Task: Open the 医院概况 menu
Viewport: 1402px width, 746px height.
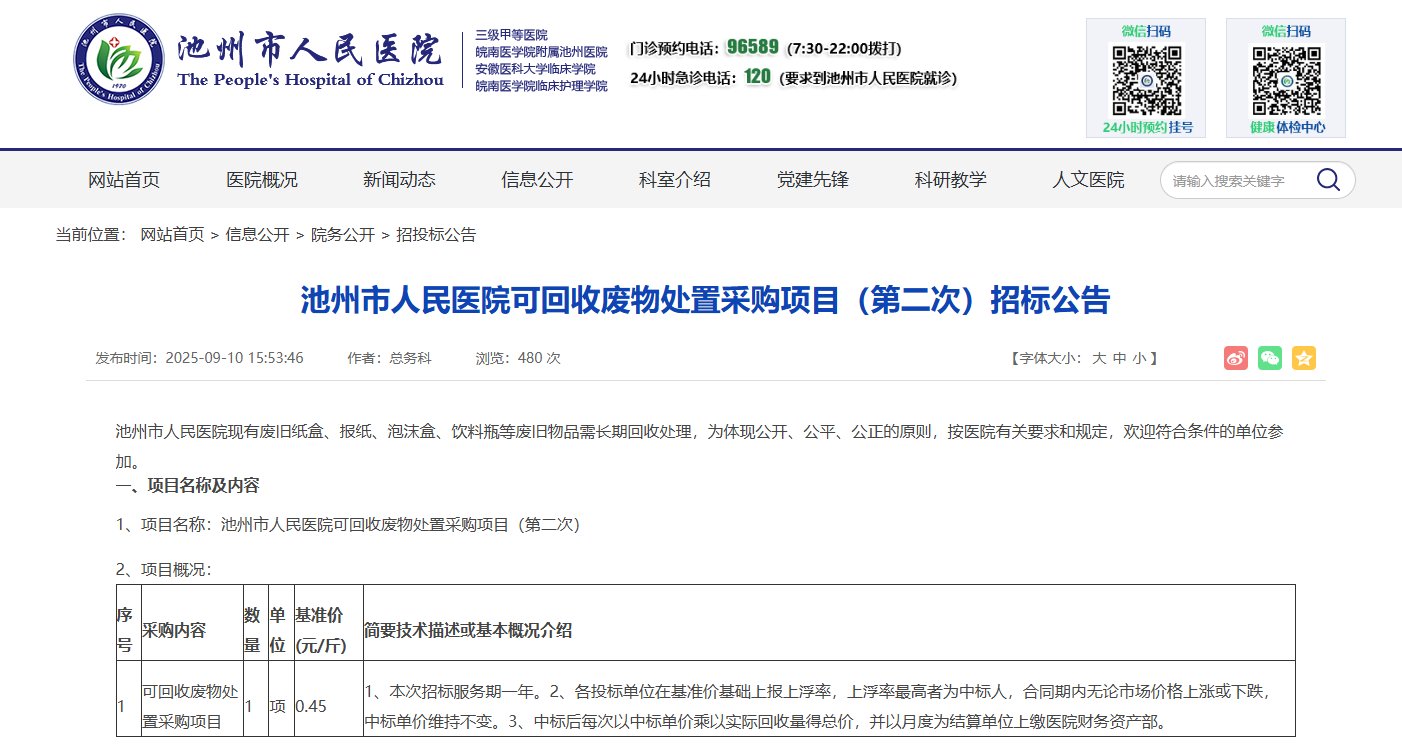Action: point(262,180)
